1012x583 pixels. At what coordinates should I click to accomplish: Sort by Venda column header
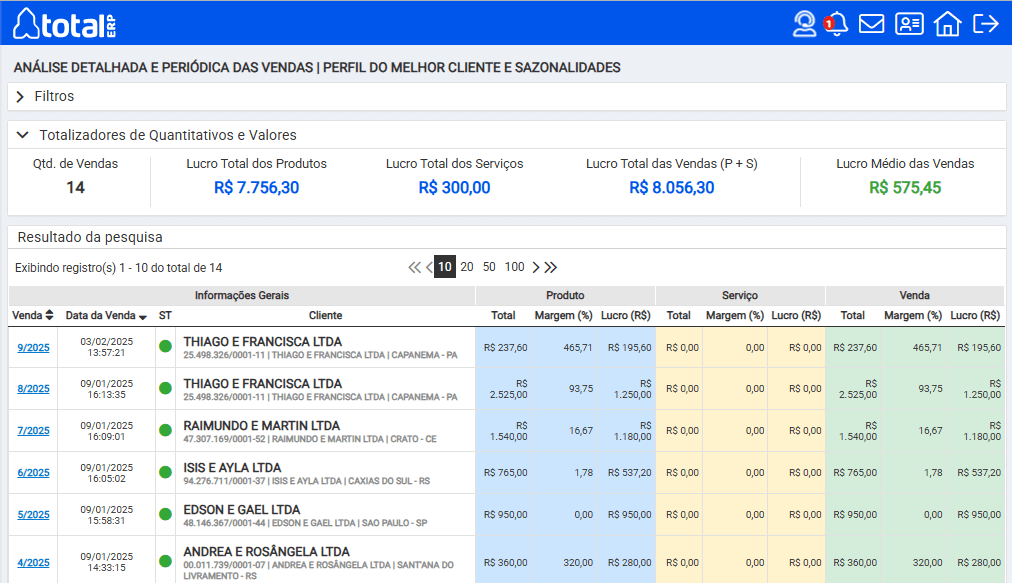point(33,315)
